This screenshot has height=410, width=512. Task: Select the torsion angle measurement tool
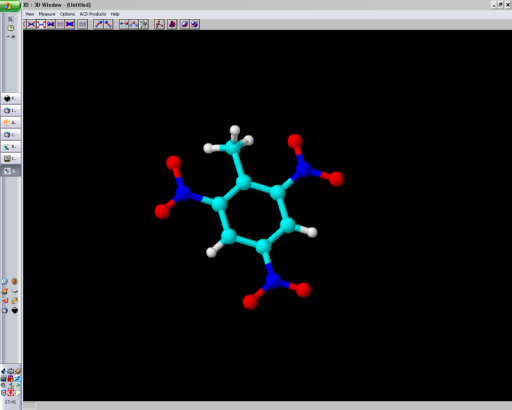point(143,24)
